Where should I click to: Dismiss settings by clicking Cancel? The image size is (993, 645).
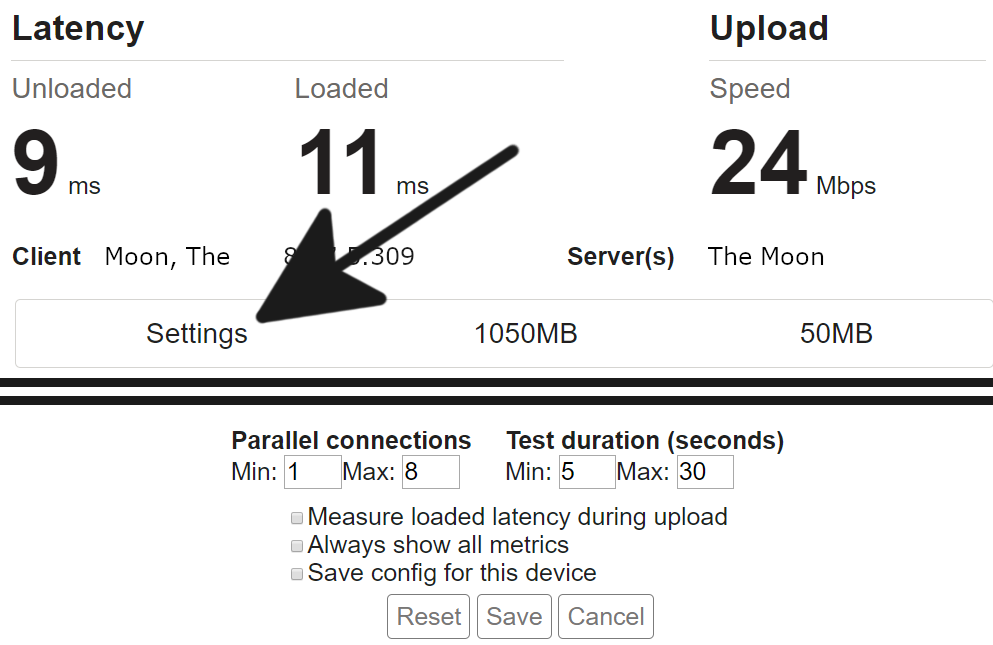605,616
